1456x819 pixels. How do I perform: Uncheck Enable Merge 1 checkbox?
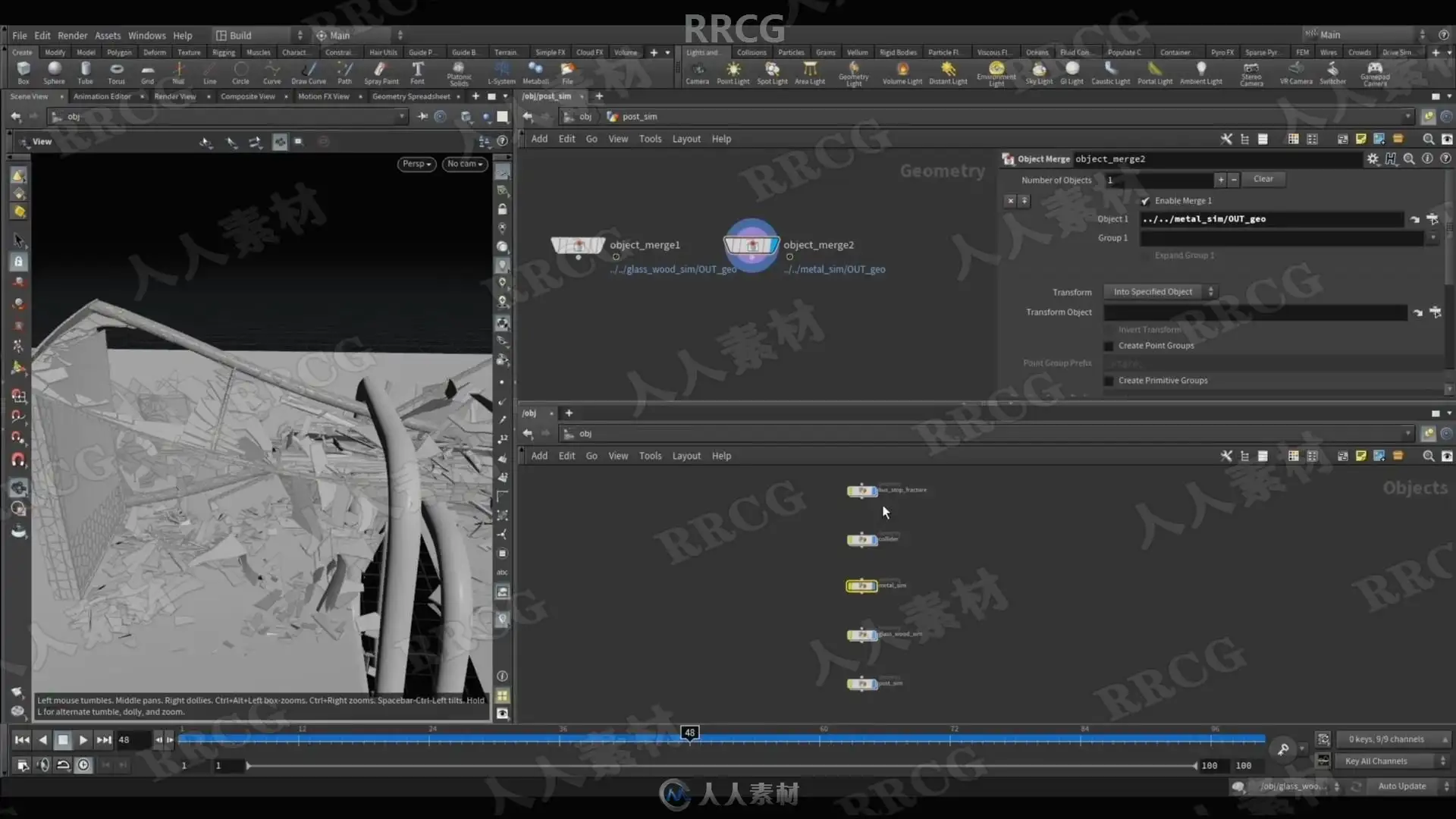(1145, 201)
